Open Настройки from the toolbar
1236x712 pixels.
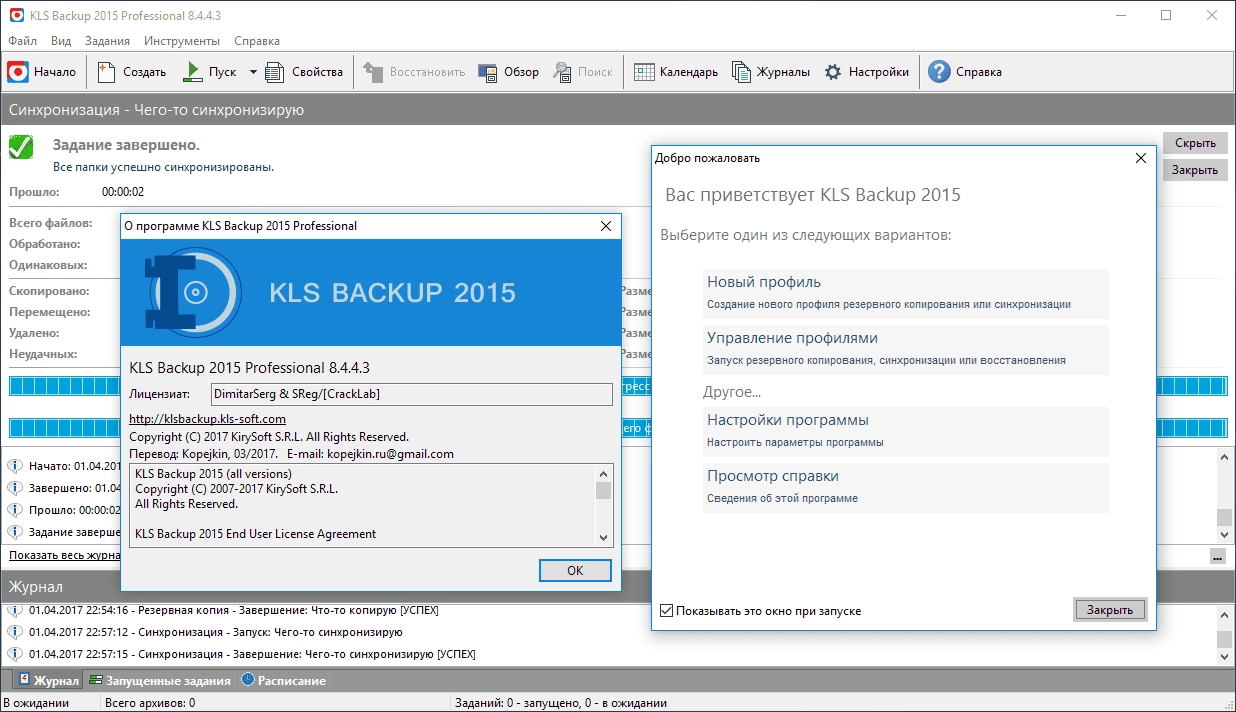(867, 72)
